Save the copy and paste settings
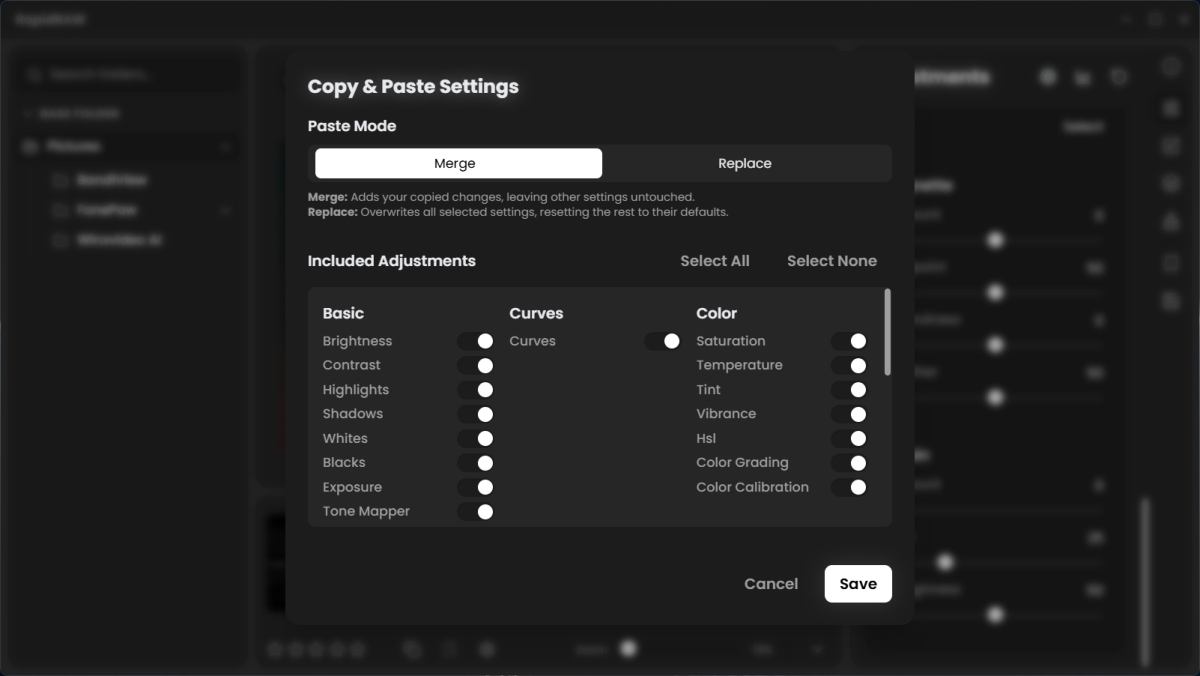Viewport: 1200px width, 676px height. [857, 584]
